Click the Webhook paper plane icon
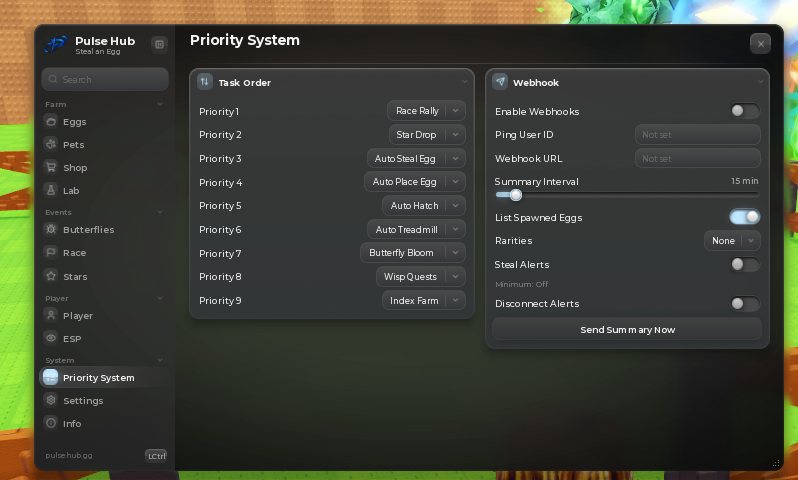The width and height of the screenshot is (798, 480). (500, 81)
